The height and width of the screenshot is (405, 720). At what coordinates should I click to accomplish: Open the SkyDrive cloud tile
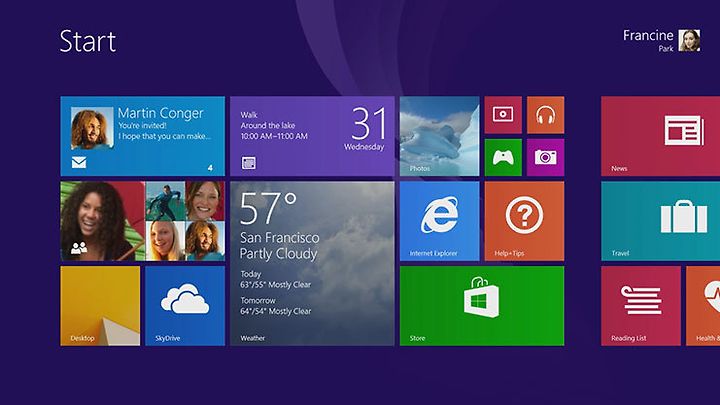(185, 306)
